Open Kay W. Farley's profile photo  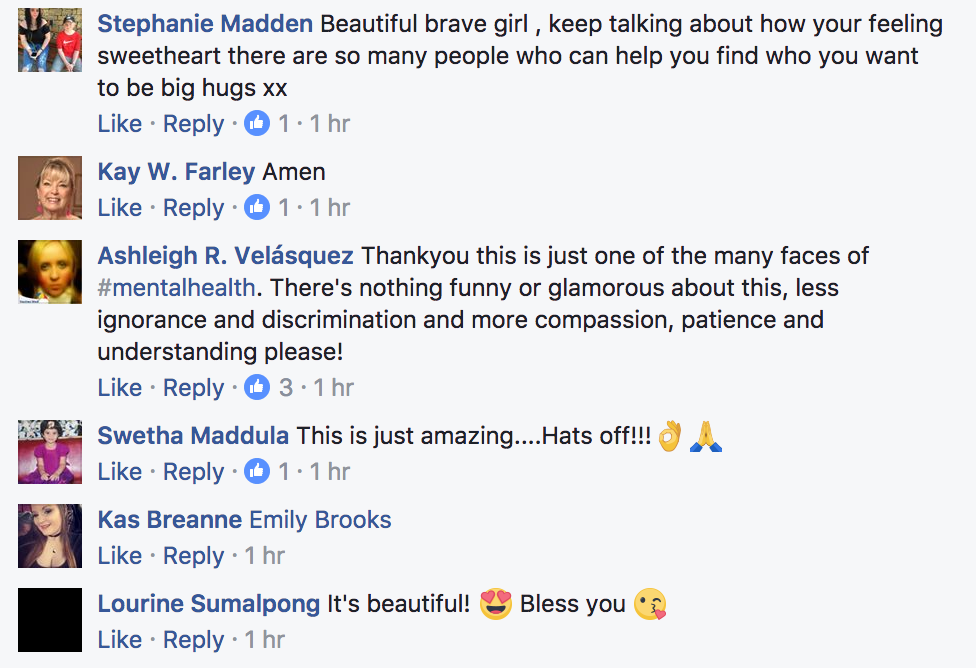[x=50, y=188]
